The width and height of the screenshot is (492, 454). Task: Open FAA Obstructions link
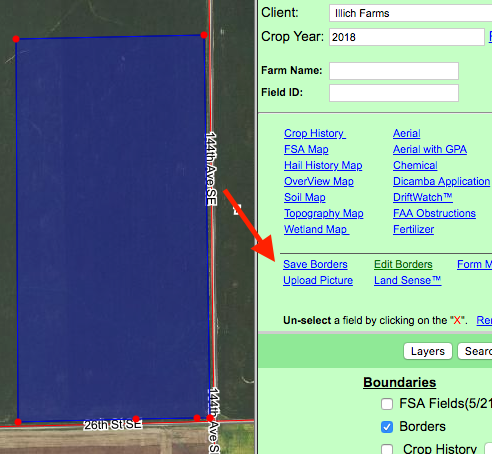[434, 213]
